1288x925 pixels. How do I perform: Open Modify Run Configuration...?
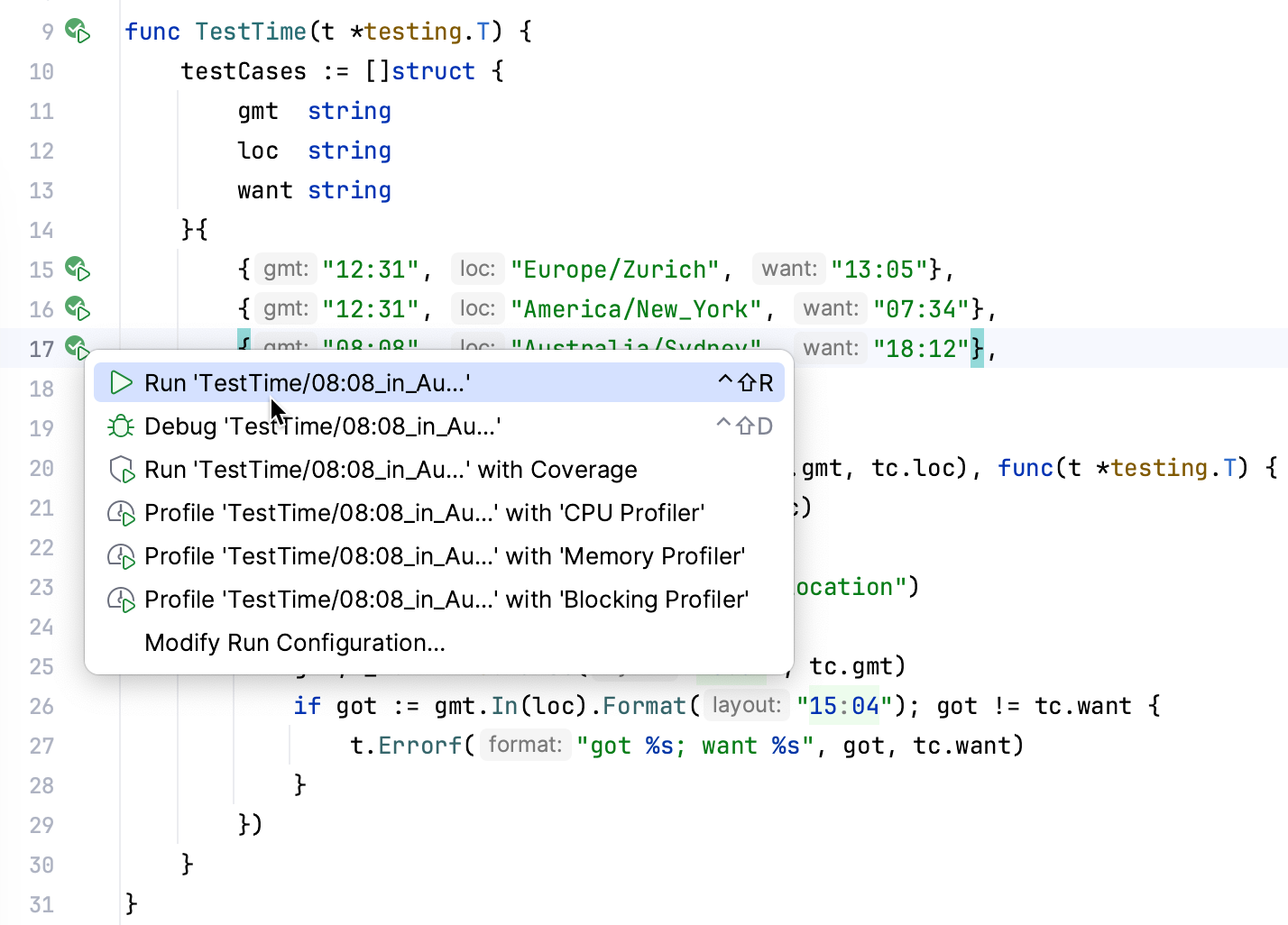tap(294, 642)
